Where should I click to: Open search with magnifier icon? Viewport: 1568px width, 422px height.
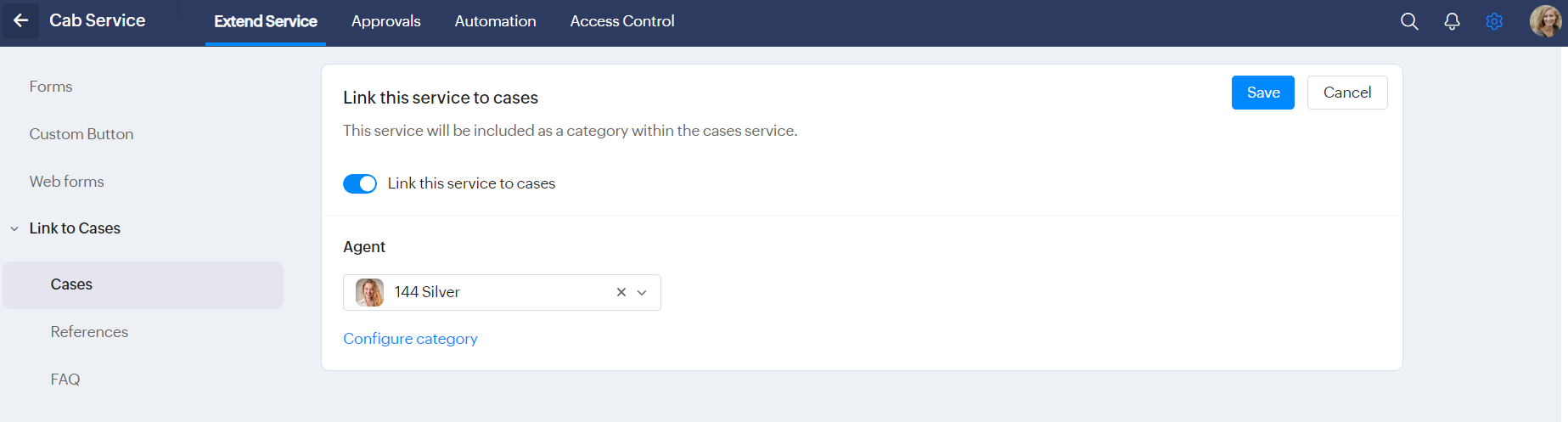(1409, 21)
